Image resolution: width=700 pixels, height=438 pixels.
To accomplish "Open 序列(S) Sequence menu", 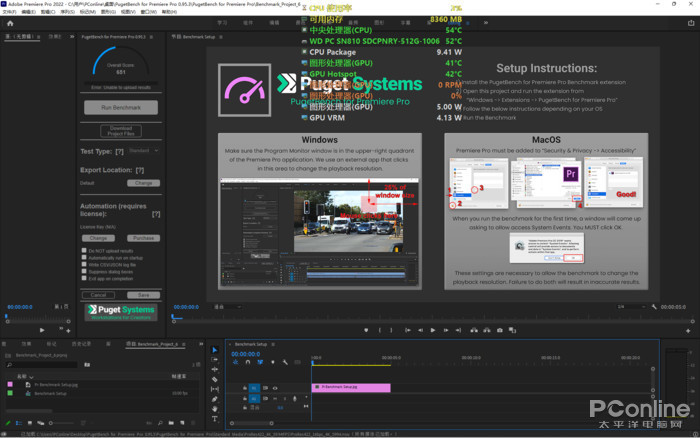I will [x=67, y=12].
